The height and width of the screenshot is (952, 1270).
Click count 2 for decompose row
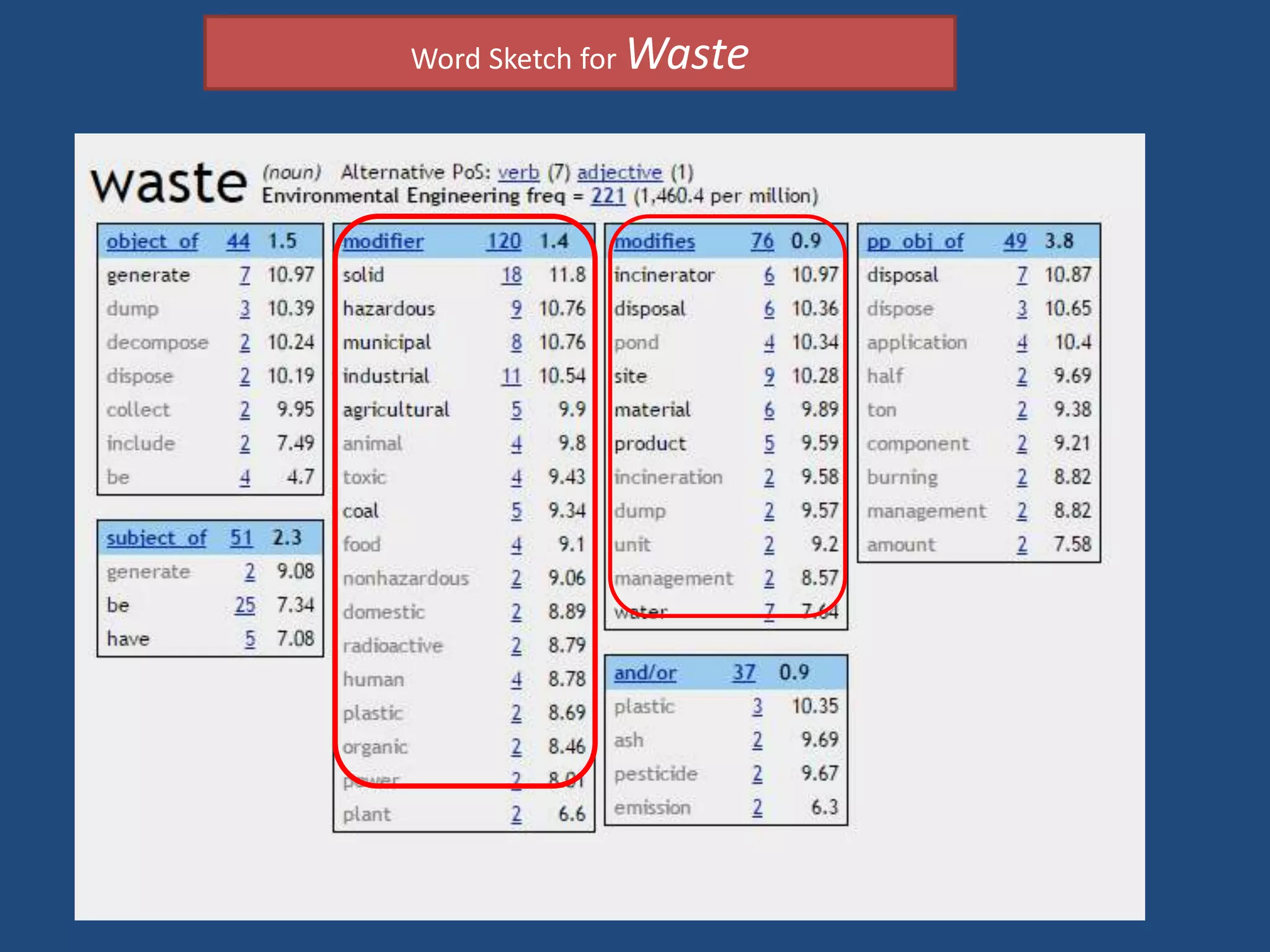click(x=245, y=342)
